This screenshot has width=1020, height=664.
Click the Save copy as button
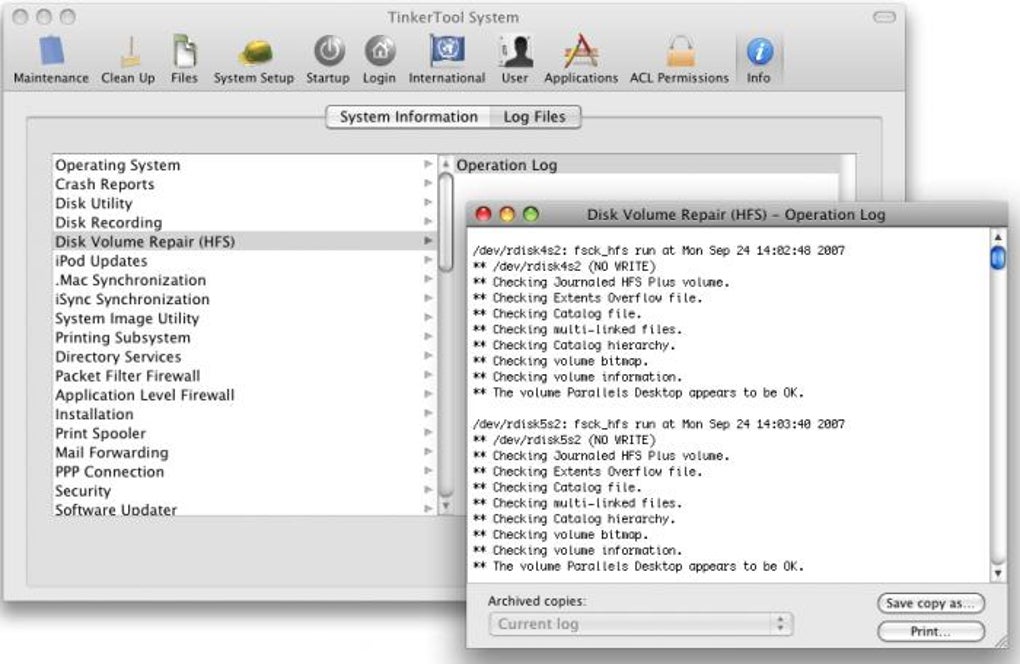pyautogui.click(x=931, y=603)
